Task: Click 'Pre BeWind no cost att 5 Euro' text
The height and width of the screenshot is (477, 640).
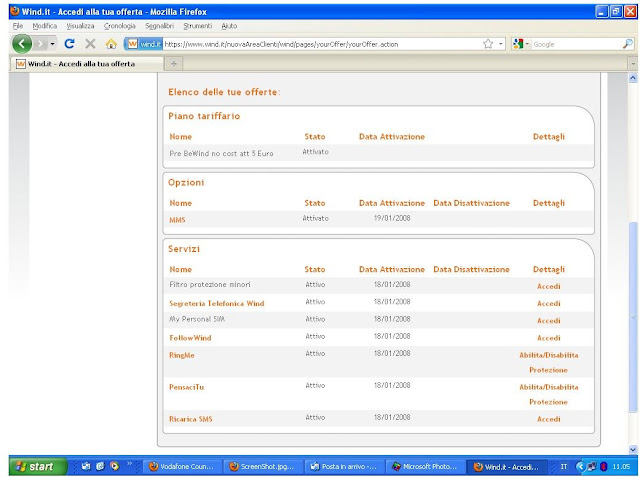Action: pyautogui.click(x=221, y=154)
